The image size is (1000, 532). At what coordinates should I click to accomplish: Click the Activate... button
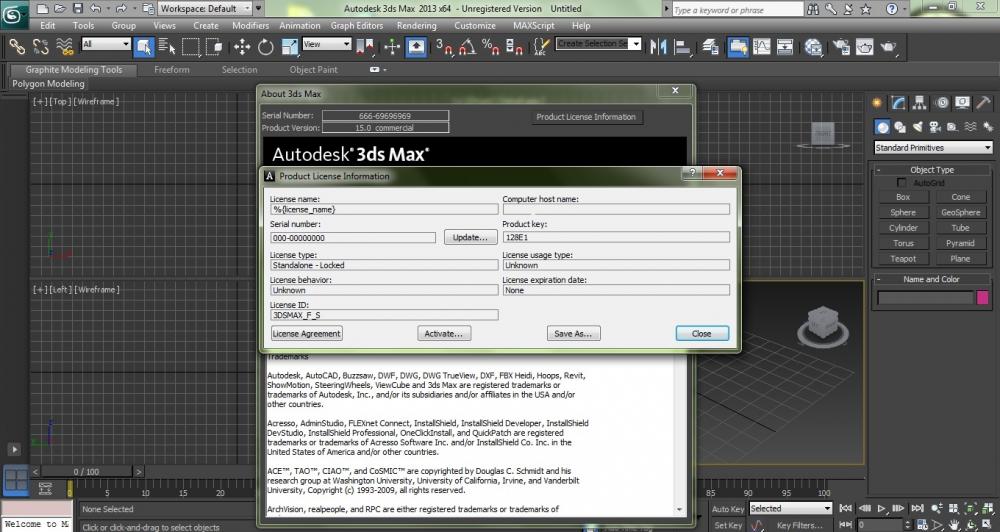[x=444, y=334]
